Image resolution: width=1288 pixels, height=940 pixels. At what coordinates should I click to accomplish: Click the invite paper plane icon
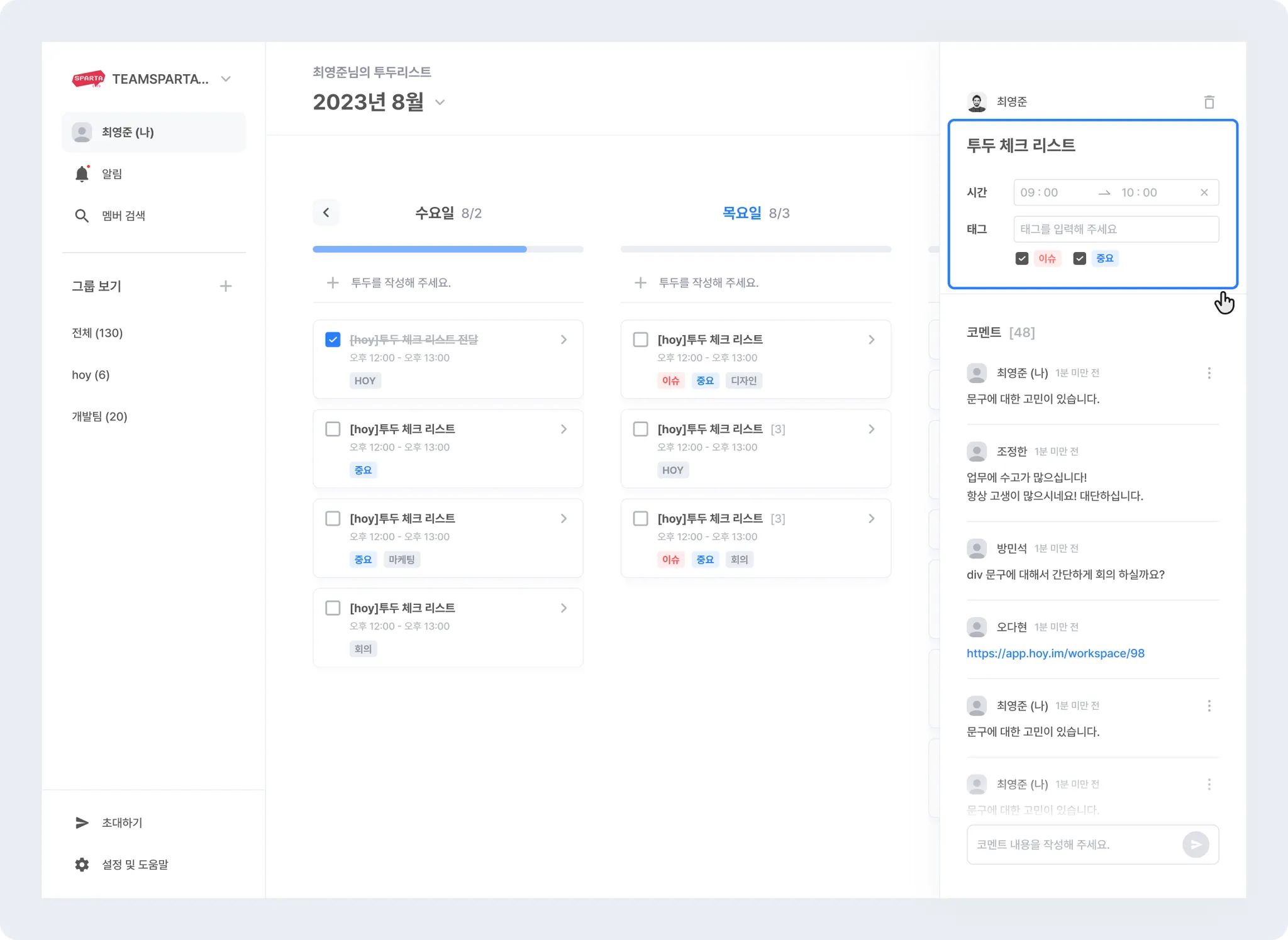pos(82,823)
